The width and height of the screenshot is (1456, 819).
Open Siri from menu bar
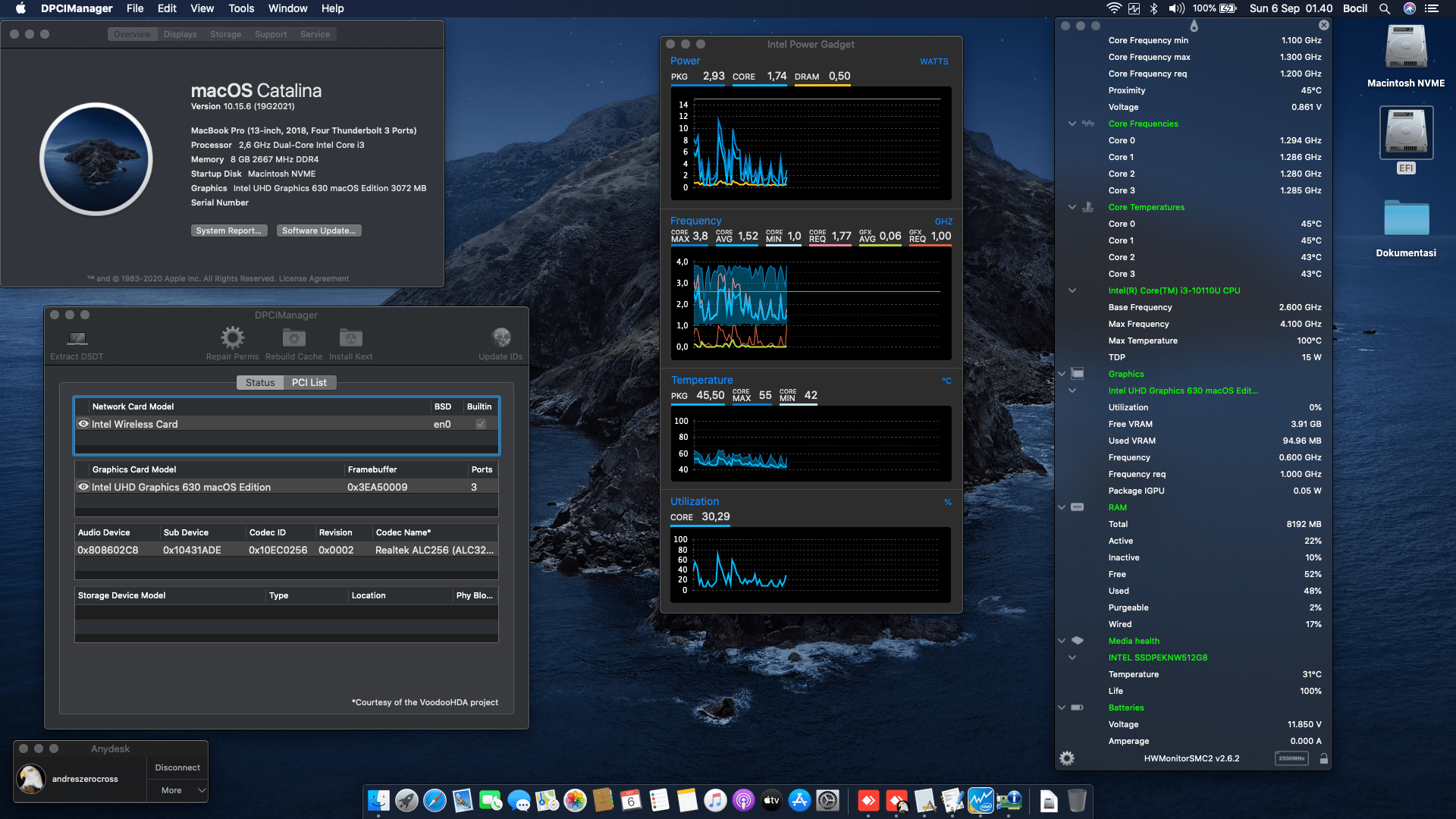(1410, 8)
